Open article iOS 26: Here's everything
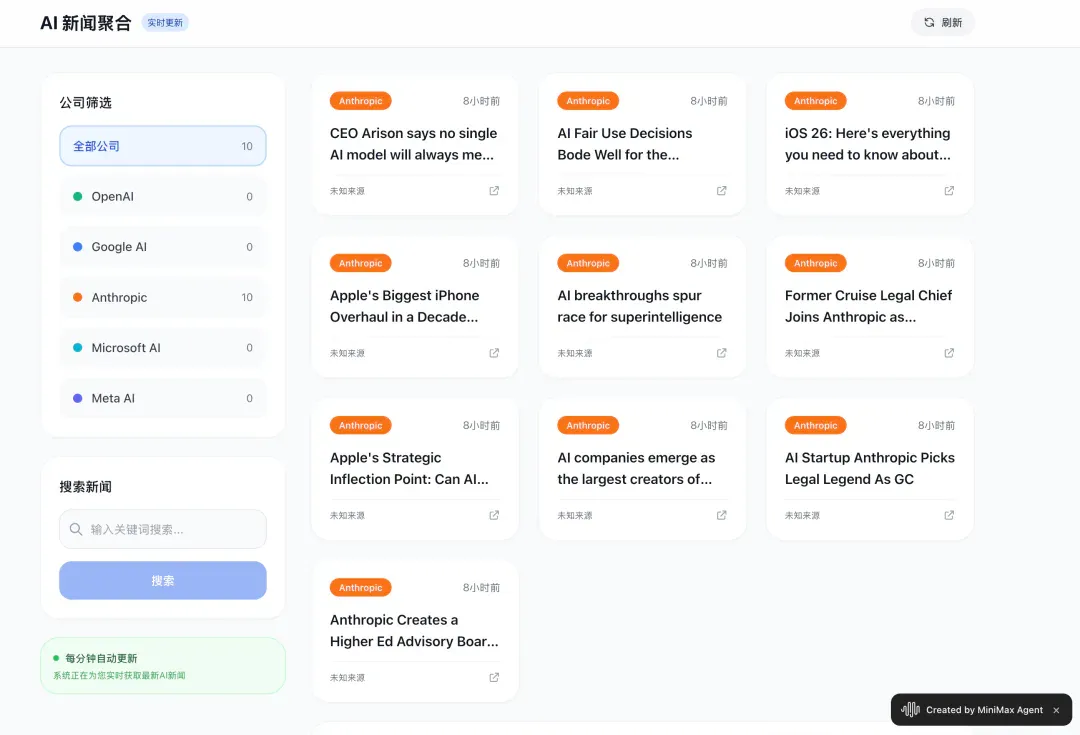This screenshot has width=1080, height=735. [x=868, y=144]
